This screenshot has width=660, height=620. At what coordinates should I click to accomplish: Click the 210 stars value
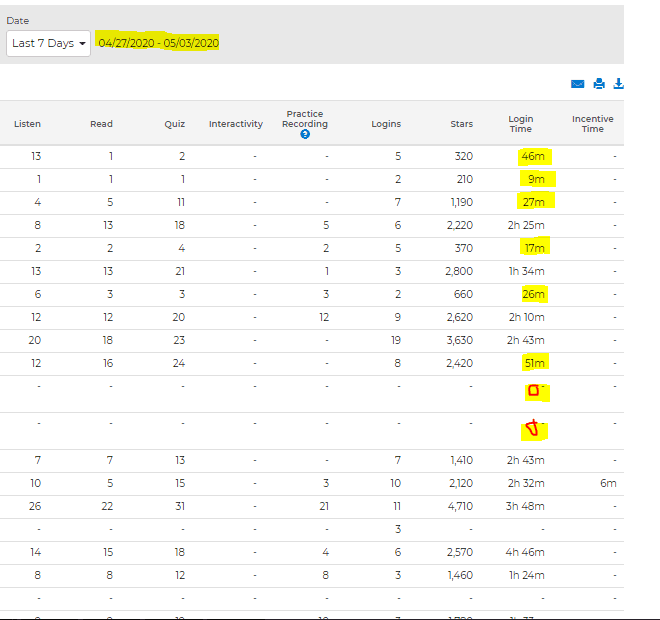(465, 179)
